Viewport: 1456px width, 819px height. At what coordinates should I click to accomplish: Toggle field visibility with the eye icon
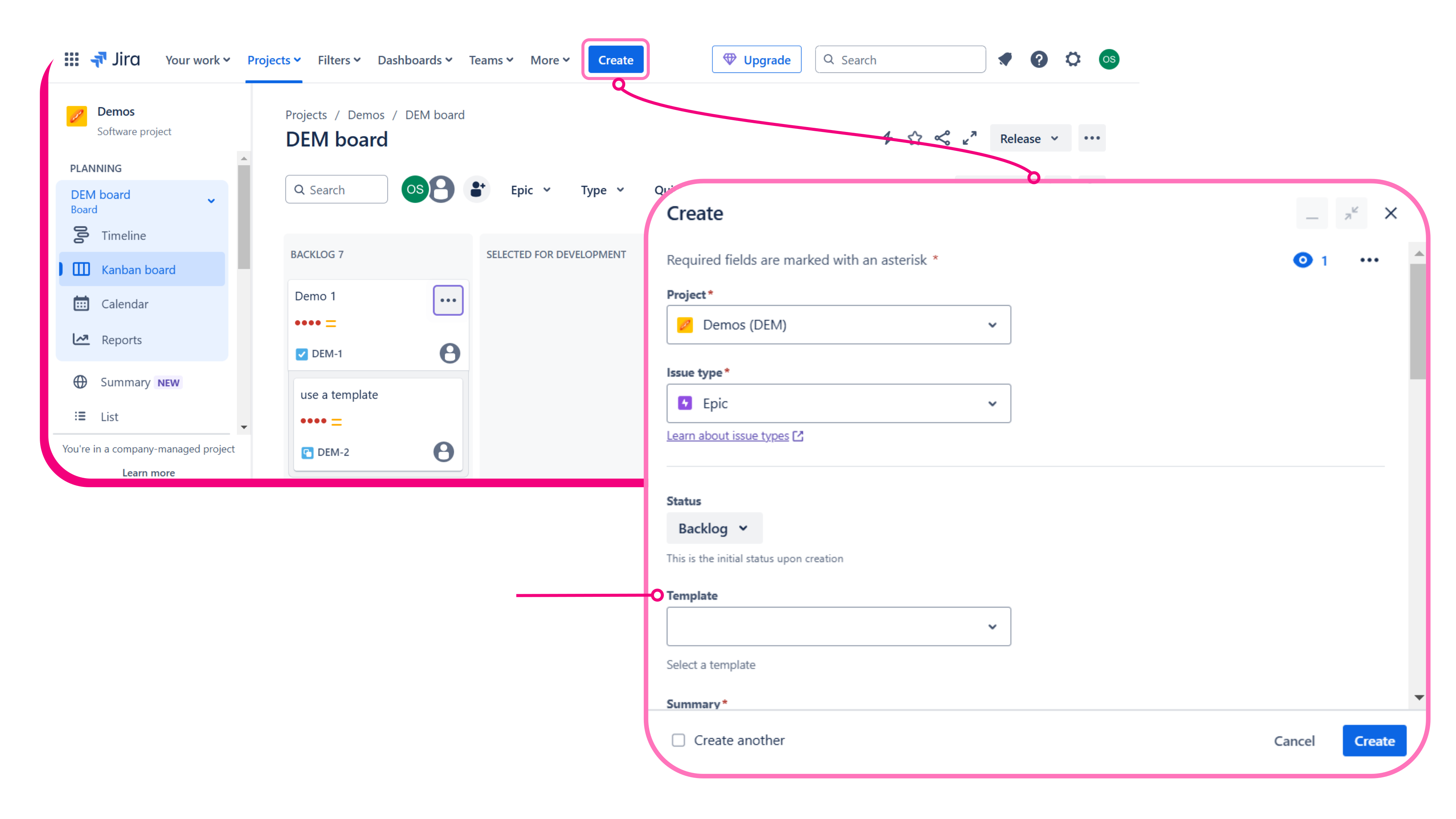tap(1303, 260)
